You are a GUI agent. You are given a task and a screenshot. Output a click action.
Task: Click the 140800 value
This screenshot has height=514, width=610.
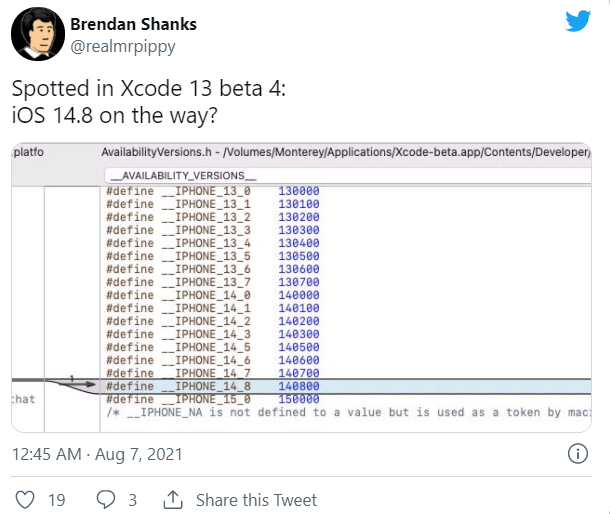click(x=299, y=386)
